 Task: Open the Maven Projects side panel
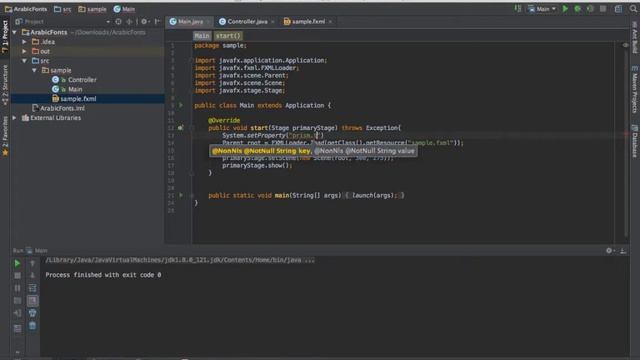(x=635, y=89)
